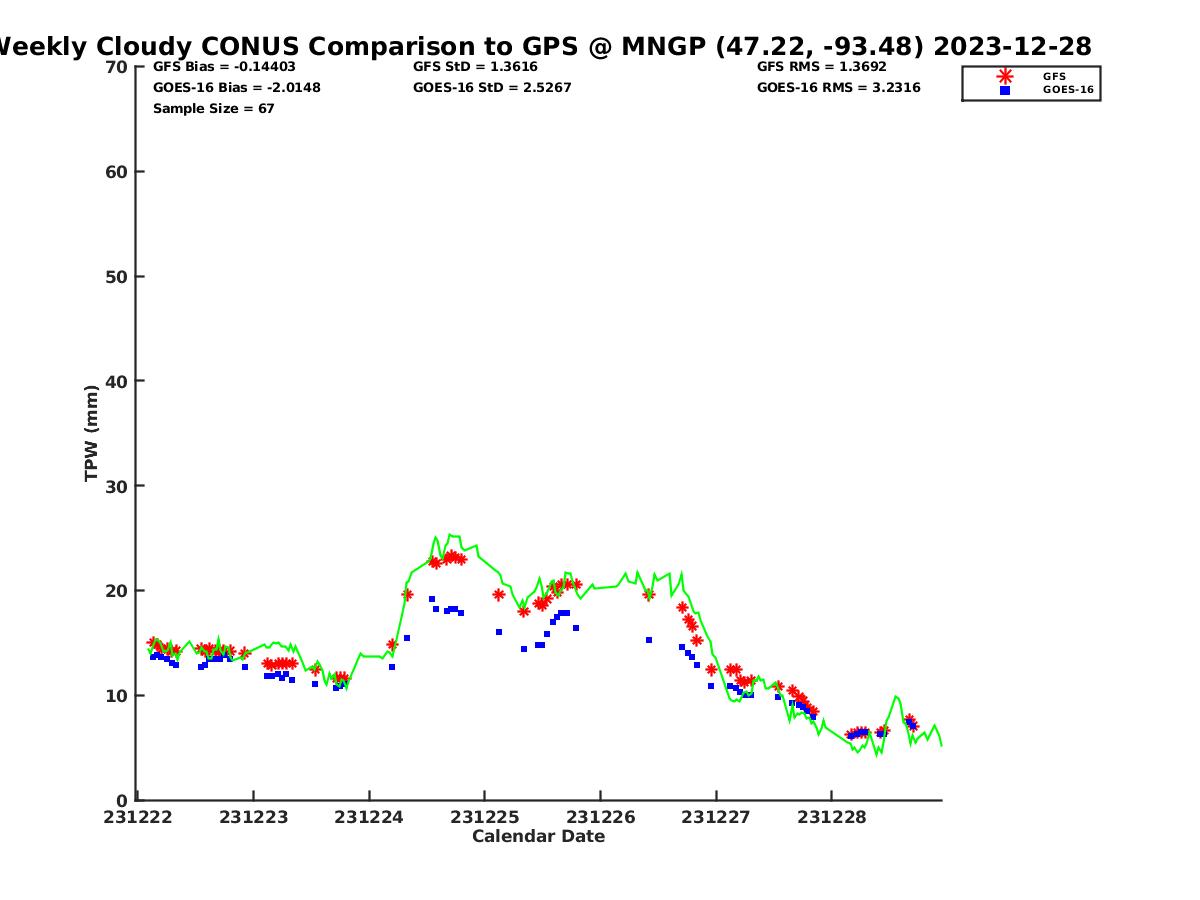
Task: Click the y-axis tick label 70
Action: 117,67
